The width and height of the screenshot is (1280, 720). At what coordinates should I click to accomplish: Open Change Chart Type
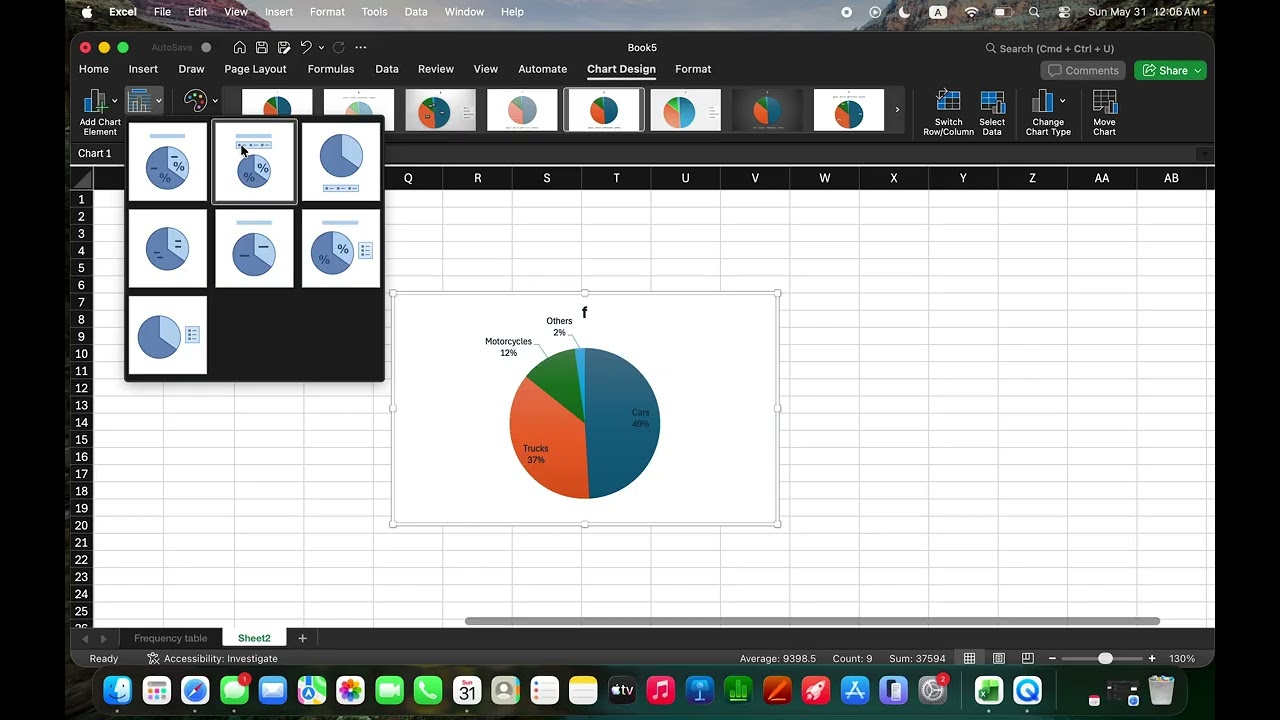pyautogui.click(x=1048, y=112)
